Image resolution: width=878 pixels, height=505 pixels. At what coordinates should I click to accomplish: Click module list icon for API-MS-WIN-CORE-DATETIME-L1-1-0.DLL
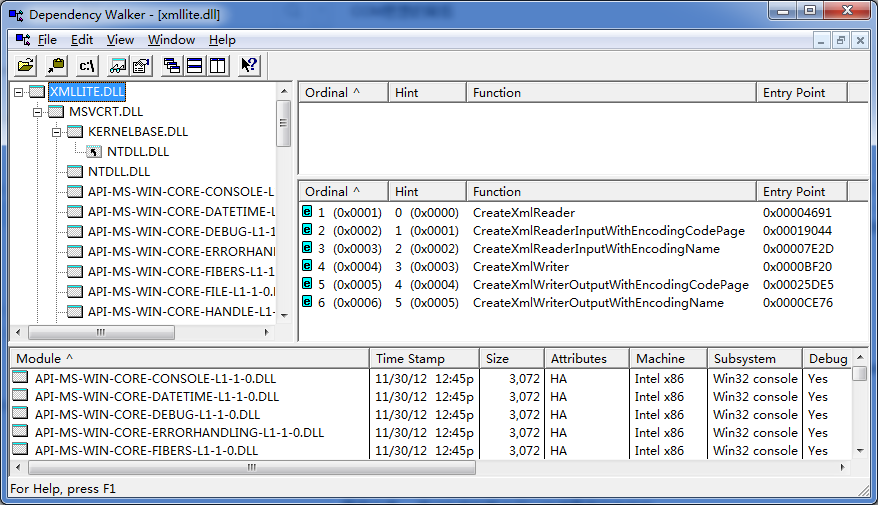coord(20,395)
